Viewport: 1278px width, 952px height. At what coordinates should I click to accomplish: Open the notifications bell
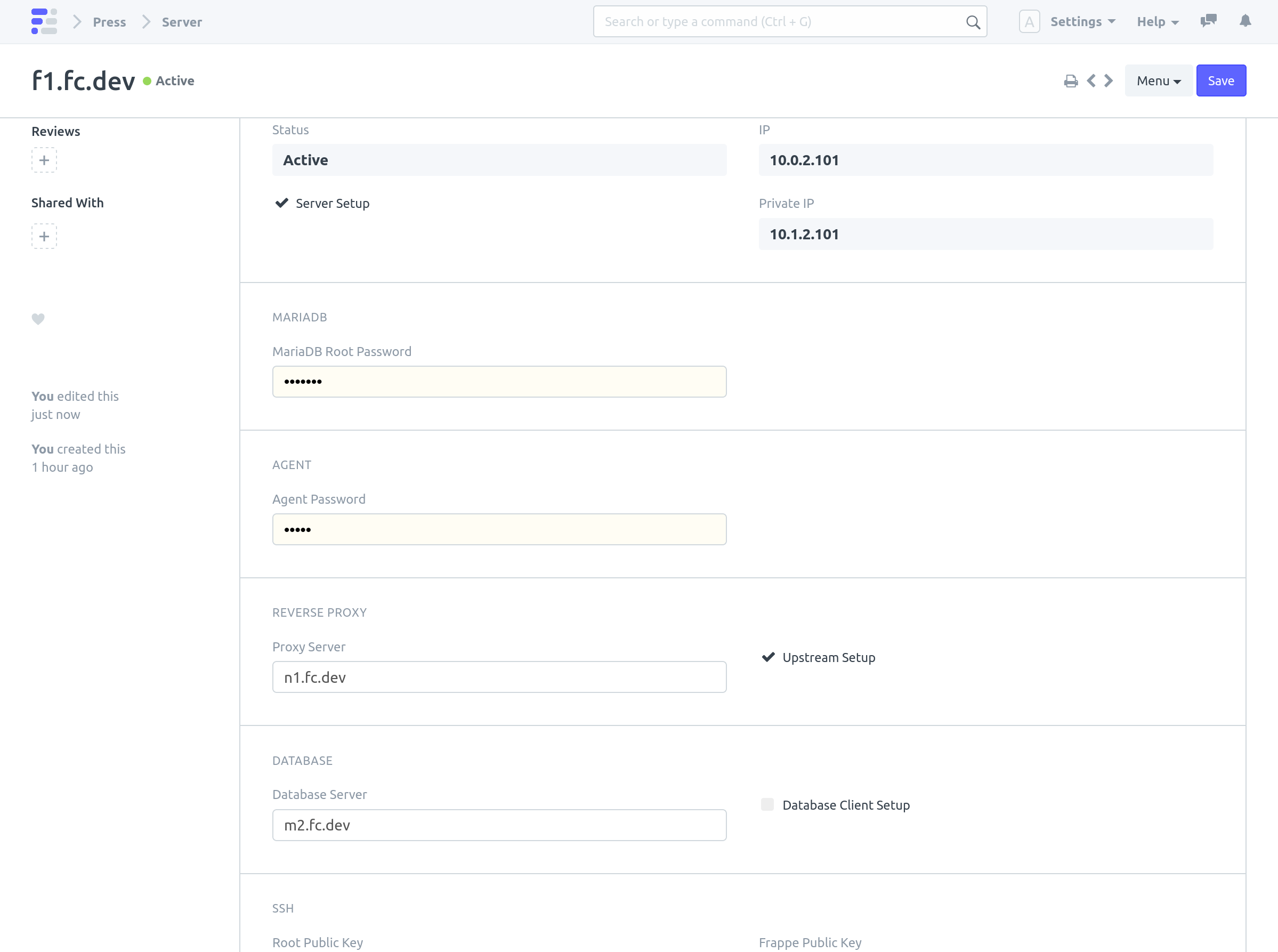pyautogui.click(x=1245, y=21)
